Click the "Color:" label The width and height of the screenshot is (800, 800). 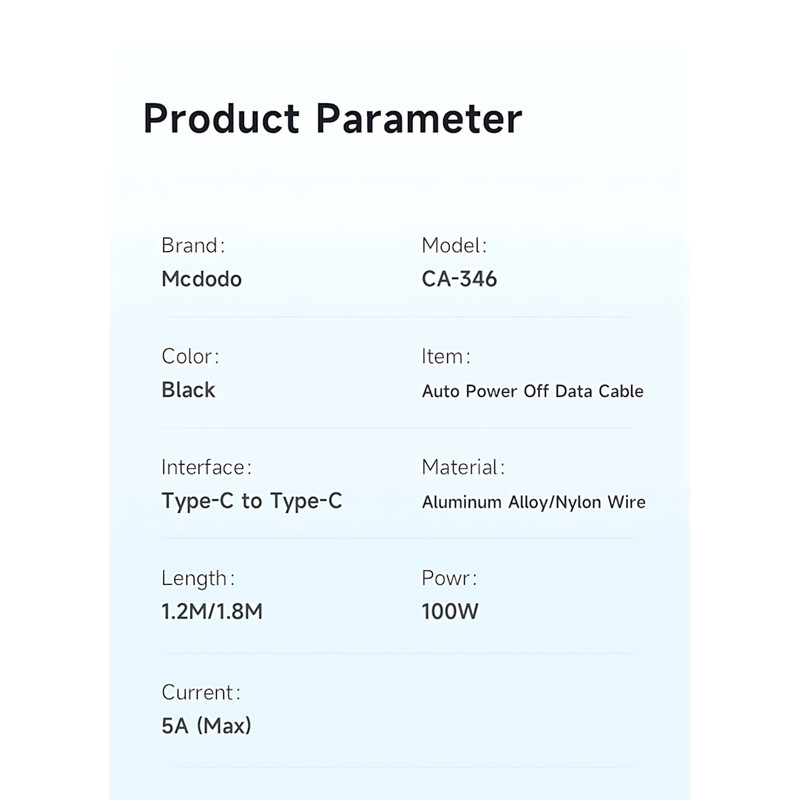tap(190, 357)
